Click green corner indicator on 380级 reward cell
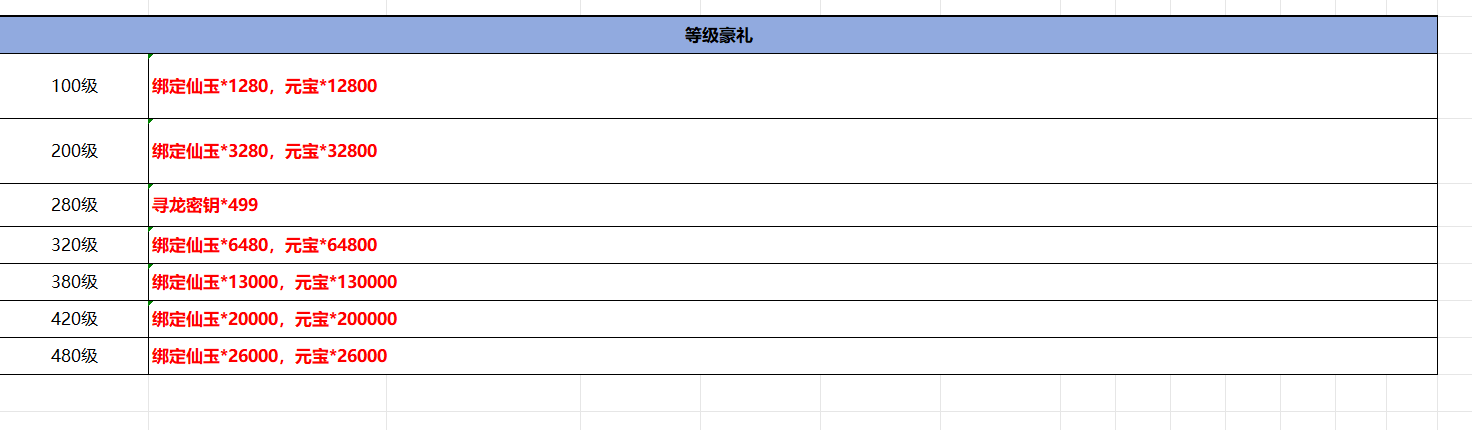This screenshot has width=1472, height=430. 151,266
